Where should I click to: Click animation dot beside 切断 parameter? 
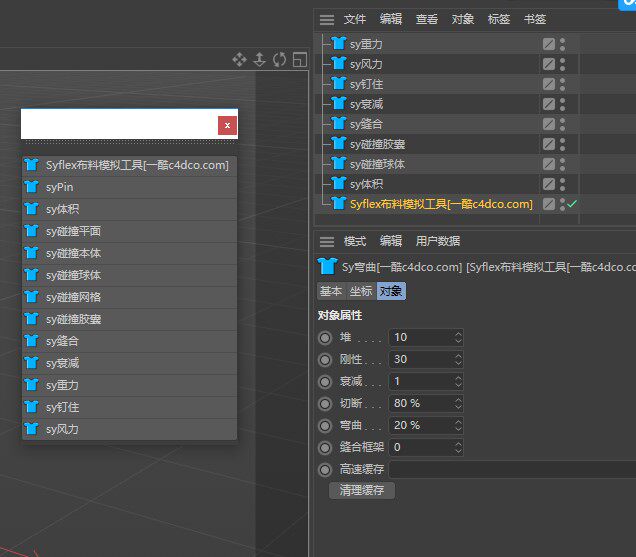tap(325, 403)
